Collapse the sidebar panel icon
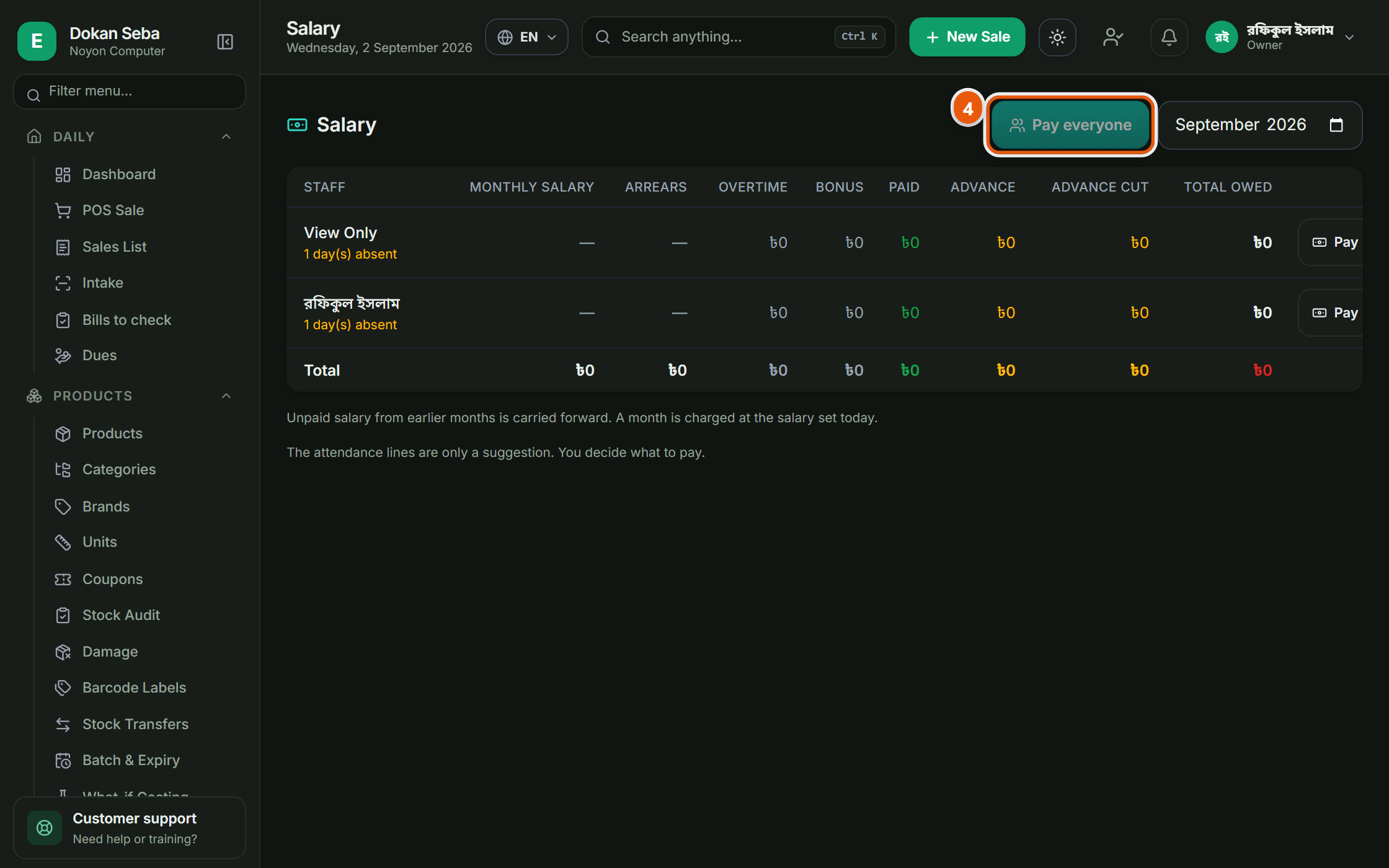Viewport: 1389px width, 868px height. [x=225, y=42]
